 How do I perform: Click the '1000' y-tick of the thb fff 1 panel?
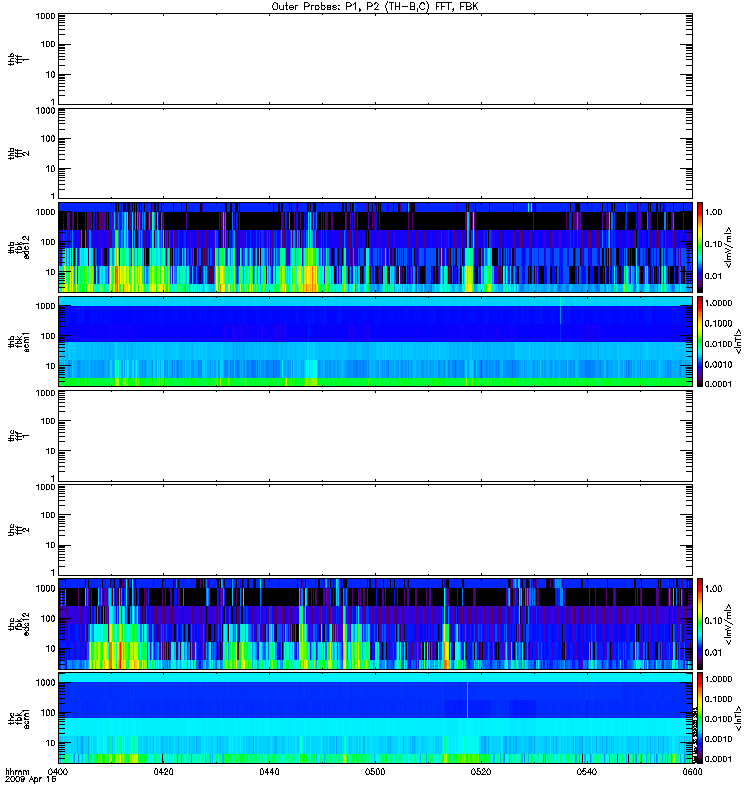tap(45, 16)
